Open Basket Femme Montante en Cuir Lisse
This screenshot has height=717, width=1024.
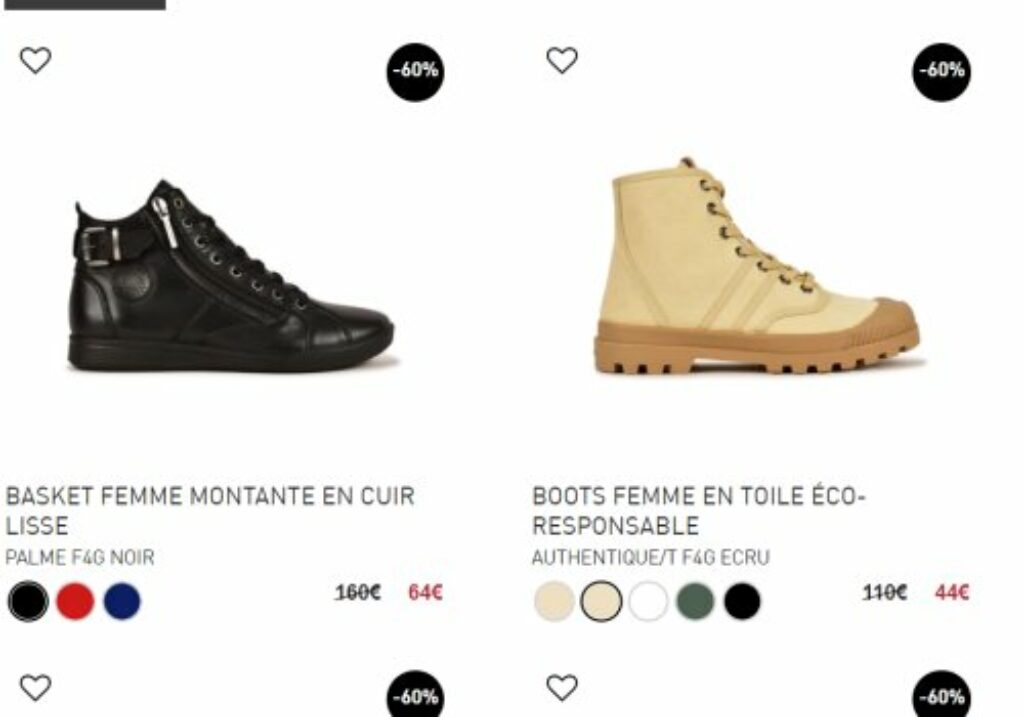(x=210, y=511)
